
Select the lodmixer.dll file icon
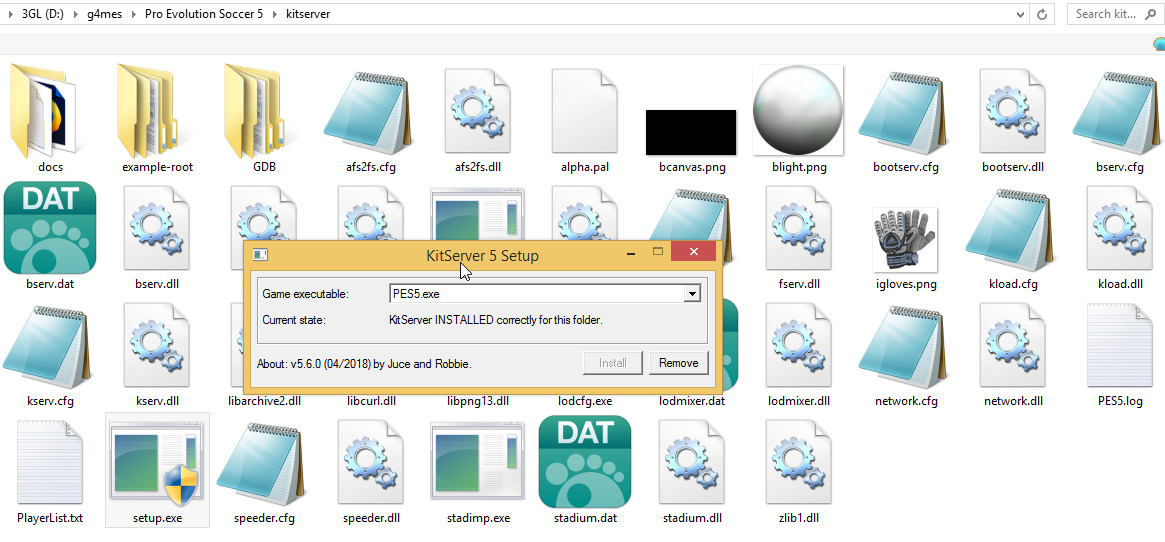click(x=799, y=345)
